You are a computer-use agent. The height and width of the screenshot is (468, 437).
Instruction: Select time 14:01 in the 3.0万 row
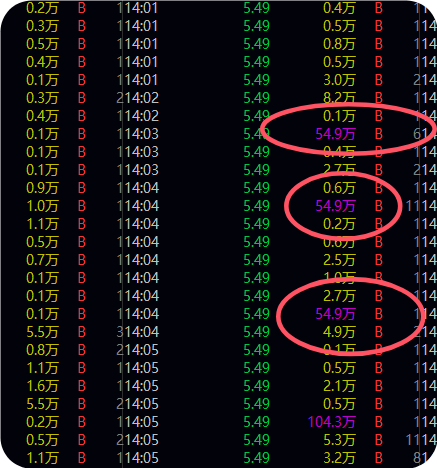[x=142, y=80]
